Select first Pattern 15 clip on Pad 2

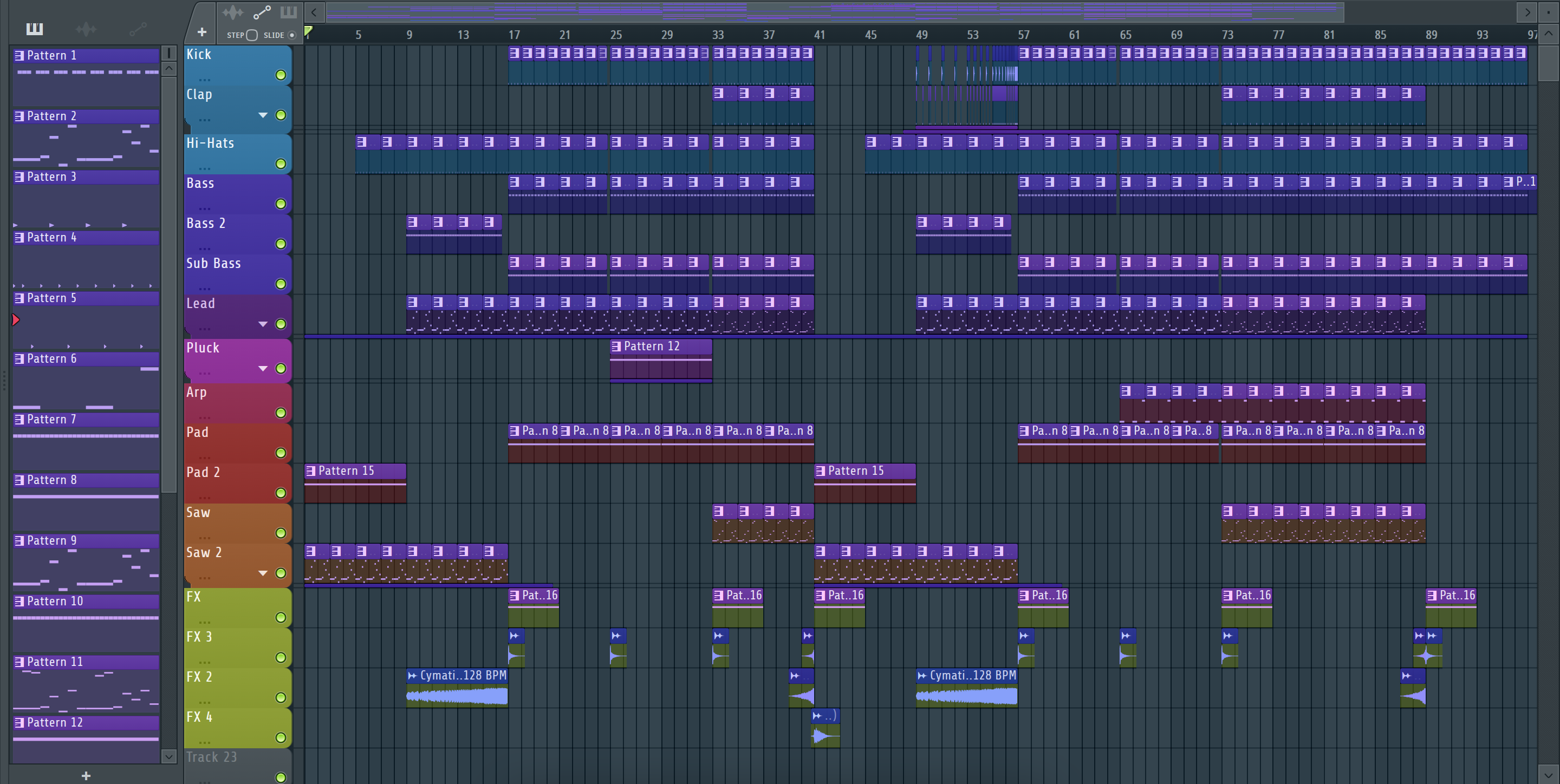coord(355,483)
